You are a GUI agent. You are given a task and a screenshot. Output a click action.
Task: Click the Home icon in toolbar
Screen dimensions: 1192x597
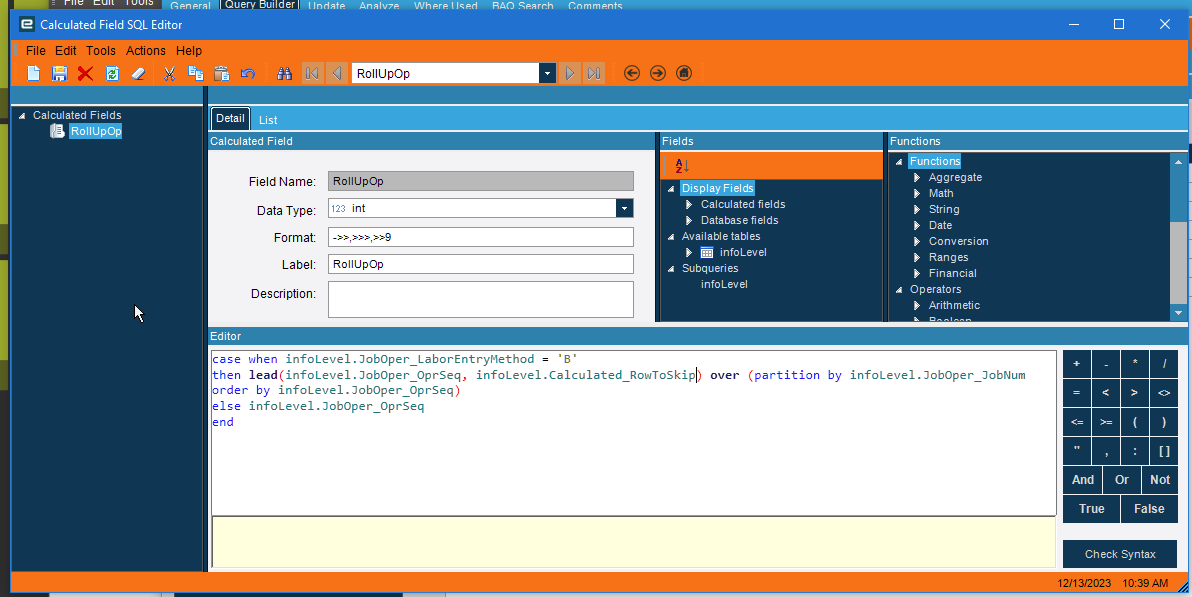click(684, 73)
